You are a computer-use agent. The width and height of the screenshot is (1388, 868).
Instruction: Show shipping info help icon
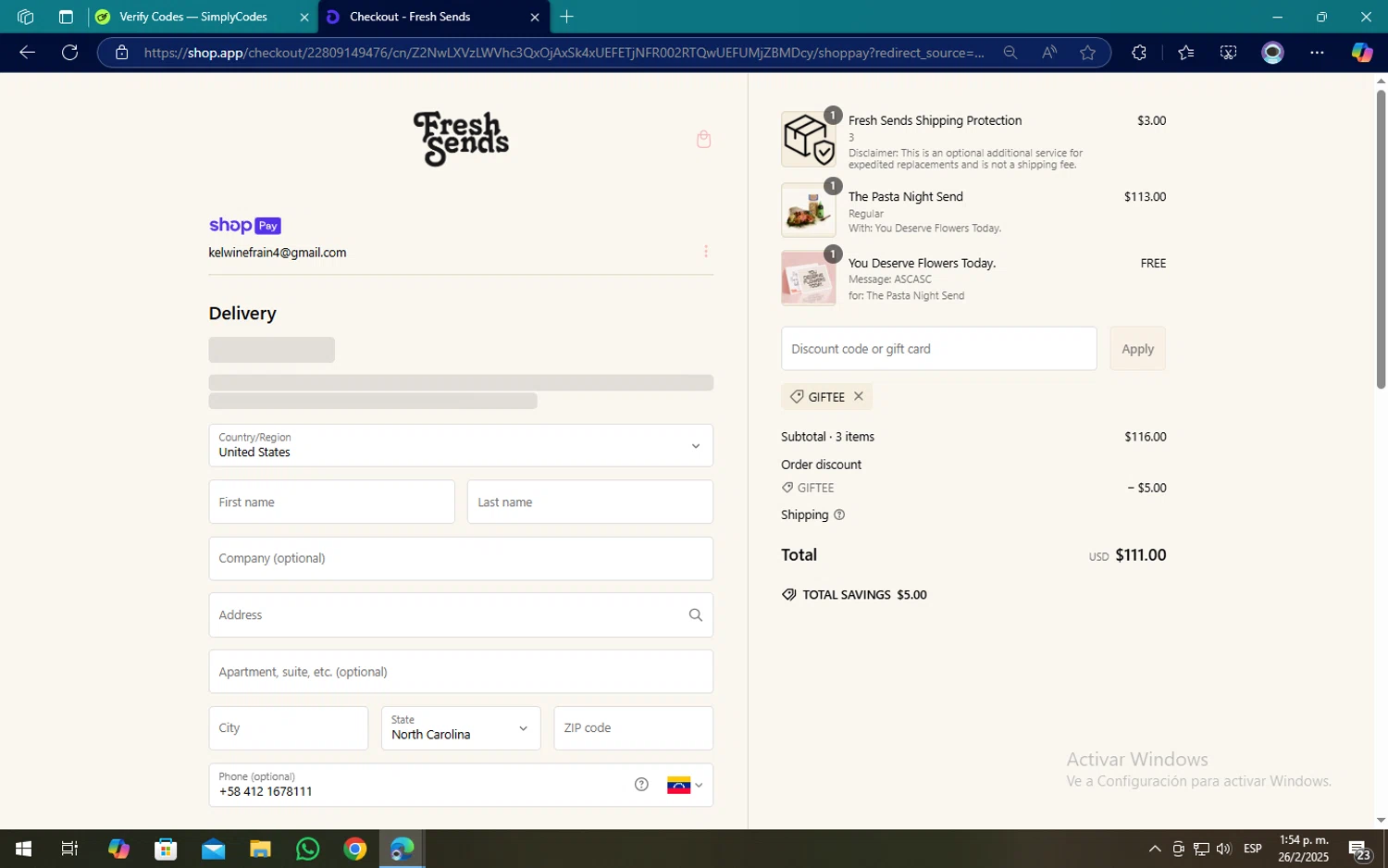[x=839, y=515]
